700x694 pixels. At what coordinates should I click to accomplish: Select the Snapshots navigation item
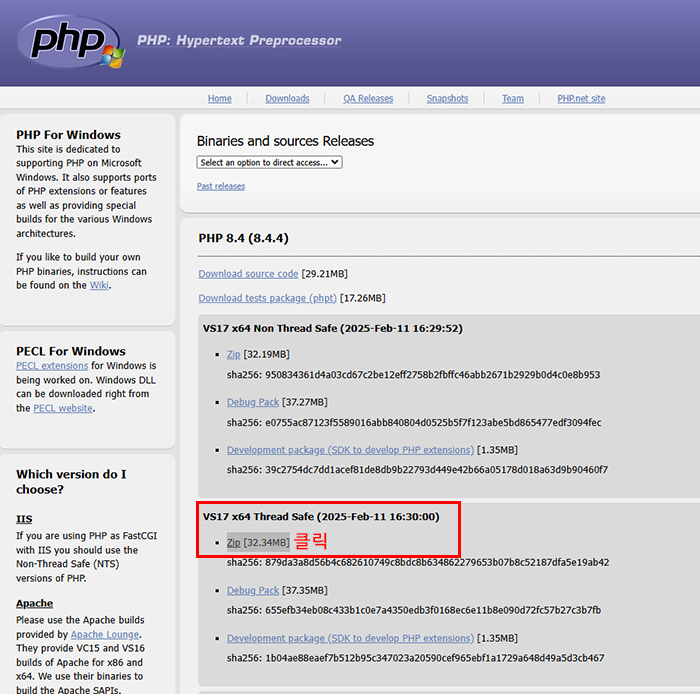[x=447, y=99]
